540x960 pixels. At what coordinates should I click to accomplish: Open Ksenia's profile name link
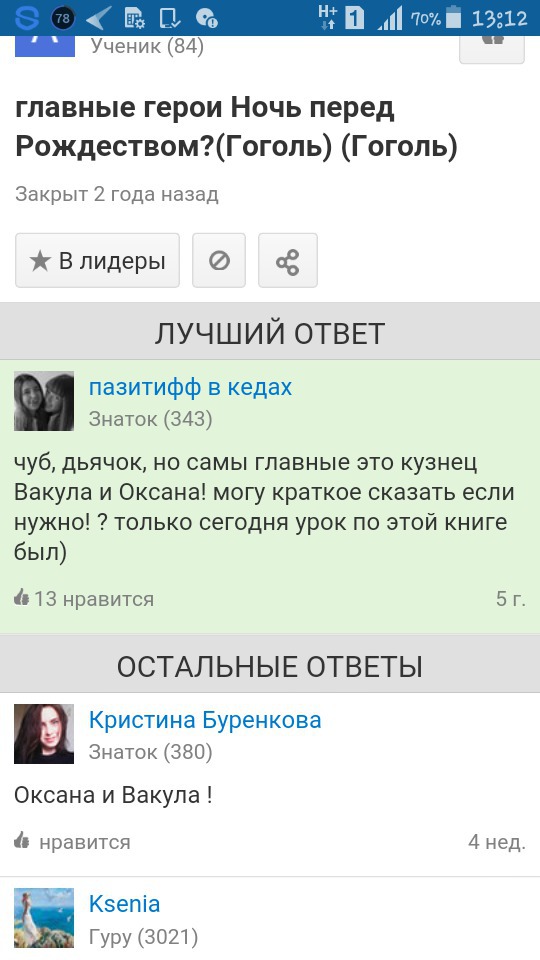(x=124, y=904)
